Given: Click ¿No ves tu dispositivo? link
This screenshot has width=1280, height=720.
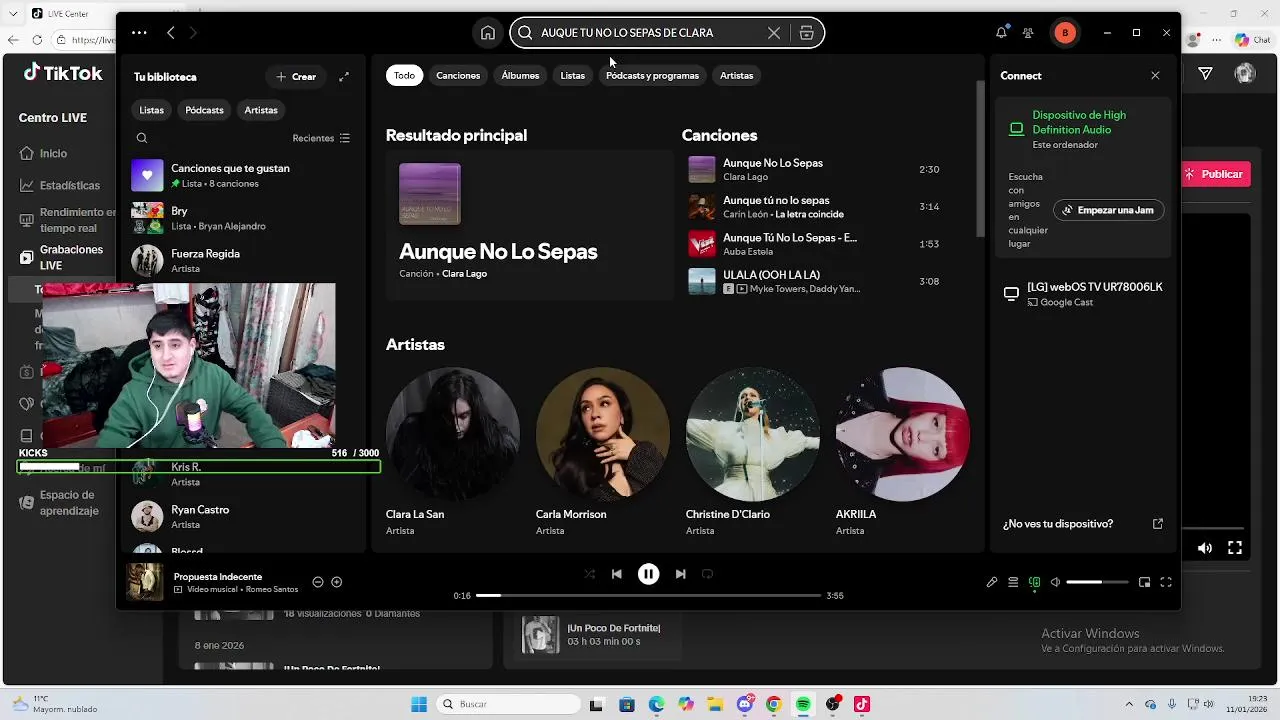Looking at the screenshot, I should [x=1058, y=524].
